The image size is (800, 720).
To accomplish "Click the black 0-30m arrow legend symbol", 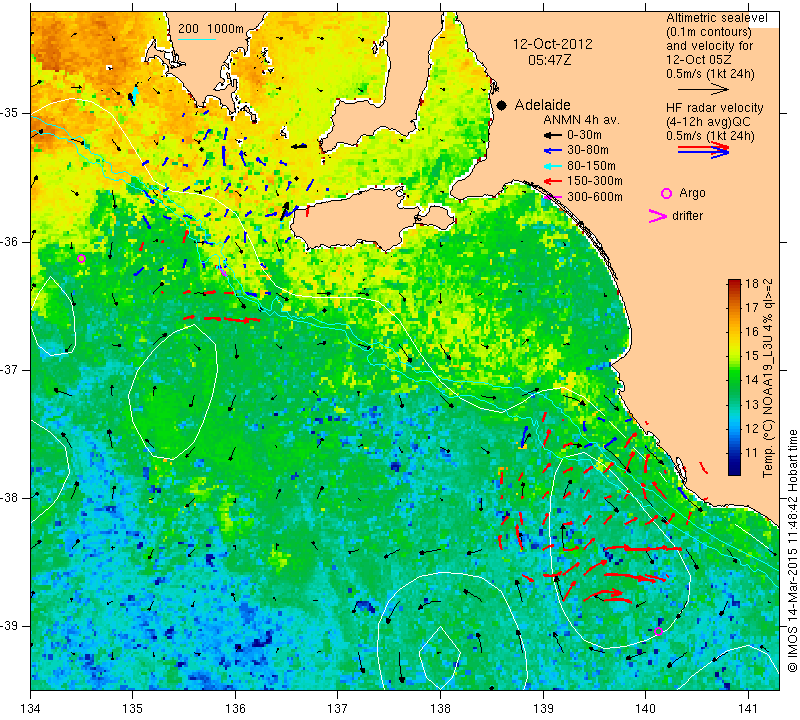I will 552,135.
